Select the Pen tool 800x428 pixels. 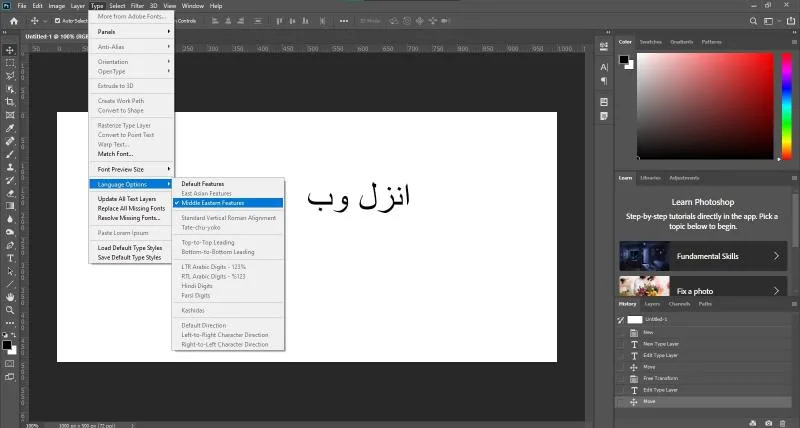pyautogui.click(x=10, y=245)
